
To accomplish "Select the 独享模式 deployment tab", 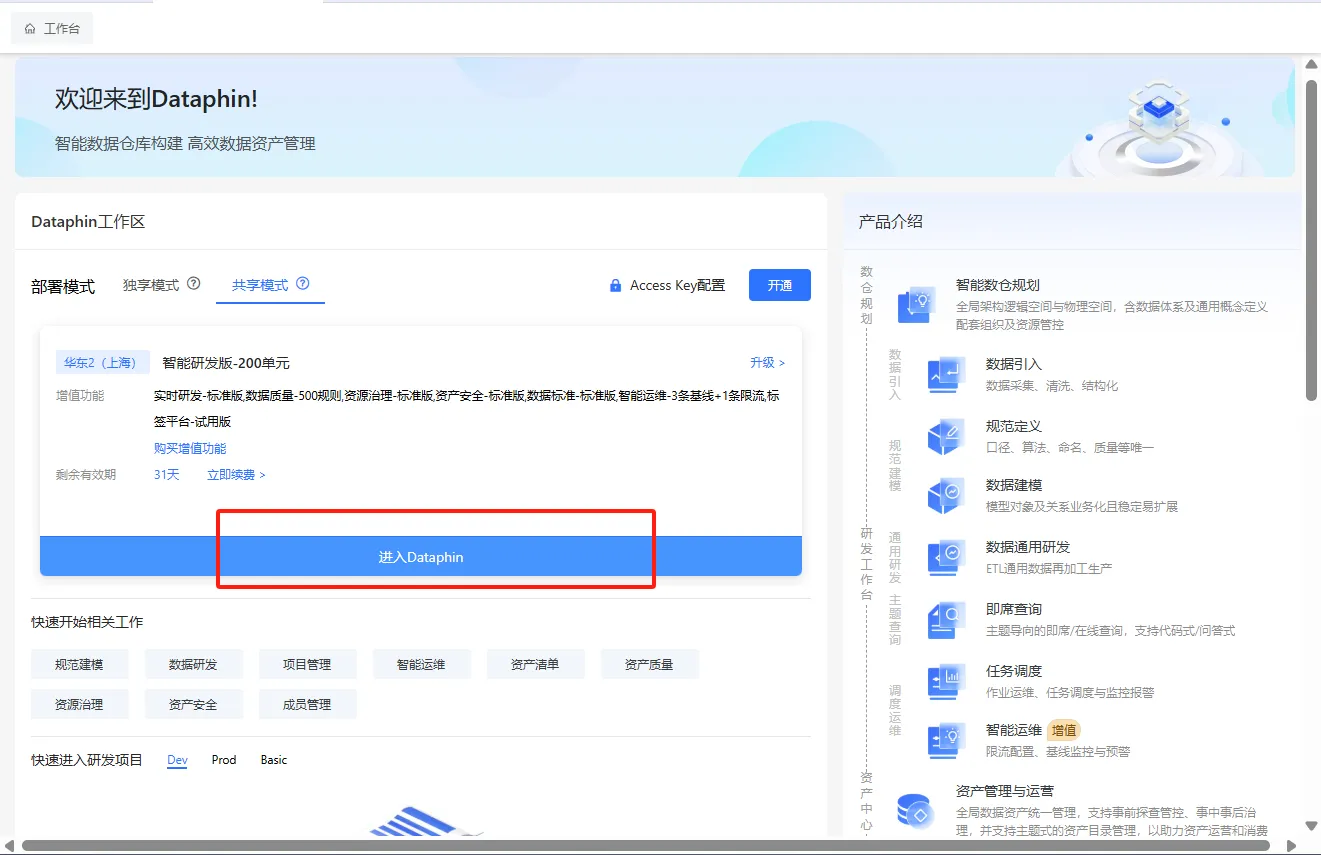I will click(151, 285).
